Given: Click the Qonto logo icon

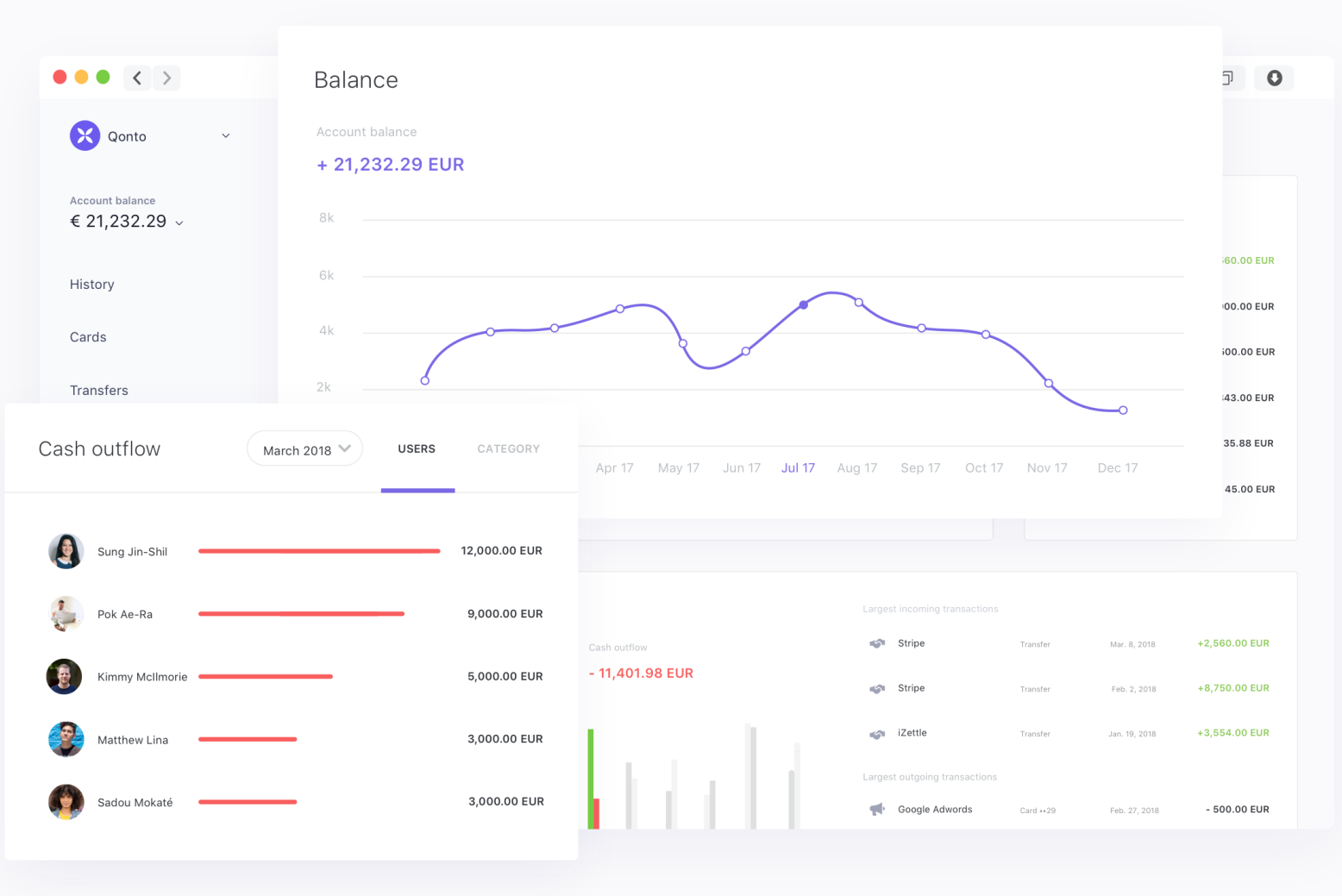Looking at the screenshot, I should point(85,135).
